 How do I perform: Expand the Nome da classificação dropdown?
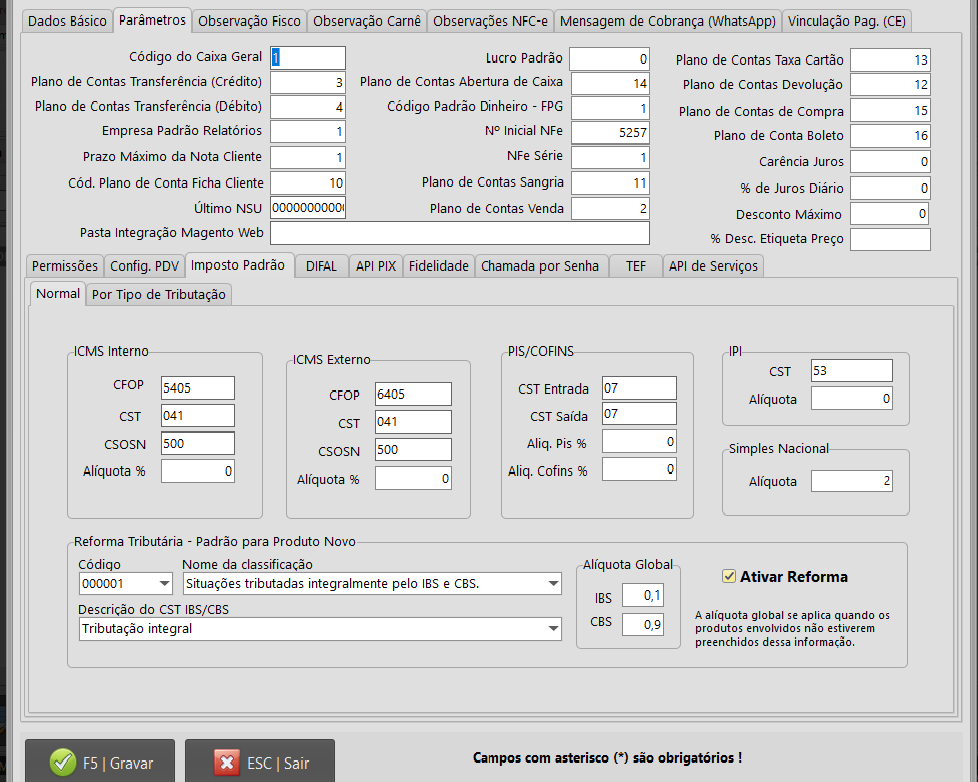[553, 584]
